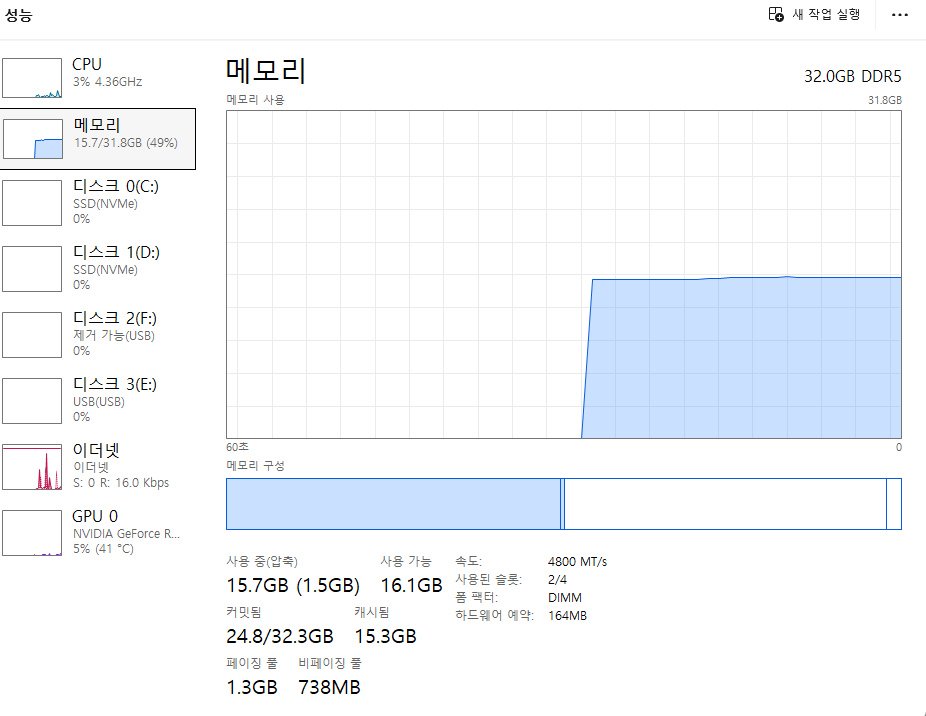The width and height of the screenshot is (926, 716).
Task: Open GPU 0 NVIDIA GeForce entry
Action: coord(98,533)
